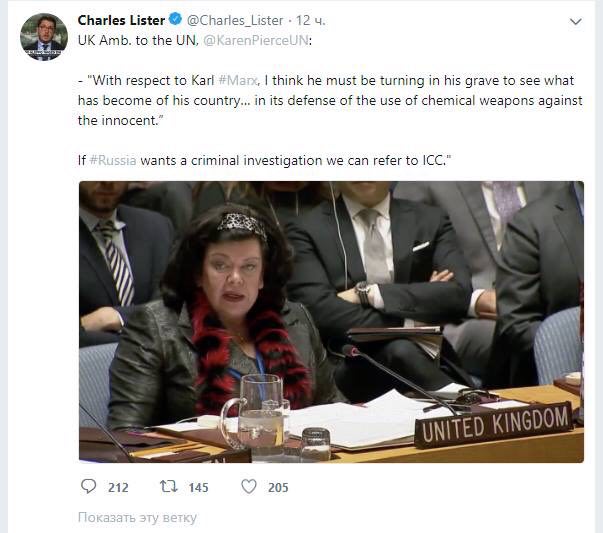Open Charles Lister's profile avatar
Image resolution: width=603 pixels, height=533 pixels.
pos(43,37)
